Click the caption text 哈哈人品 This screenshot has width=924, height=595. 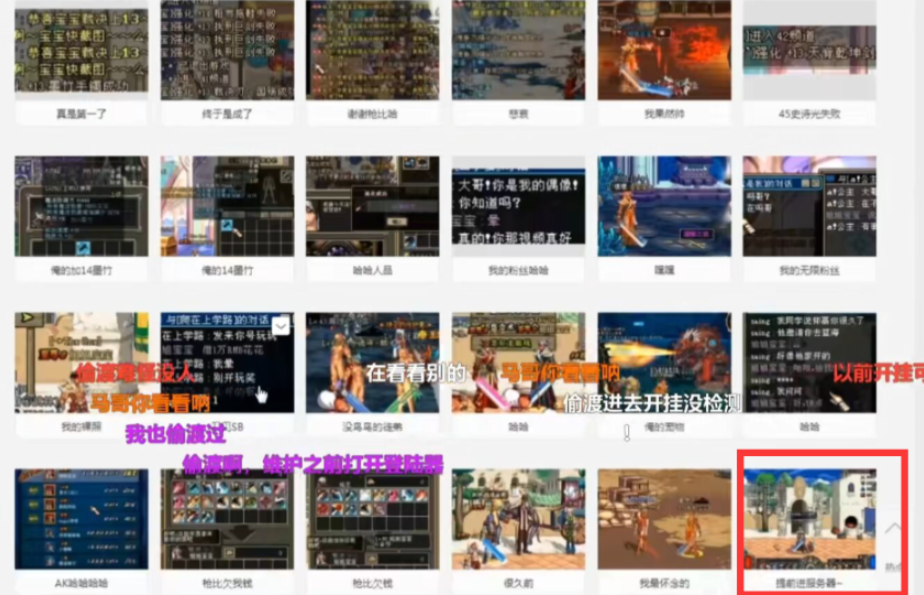(372, 270)
